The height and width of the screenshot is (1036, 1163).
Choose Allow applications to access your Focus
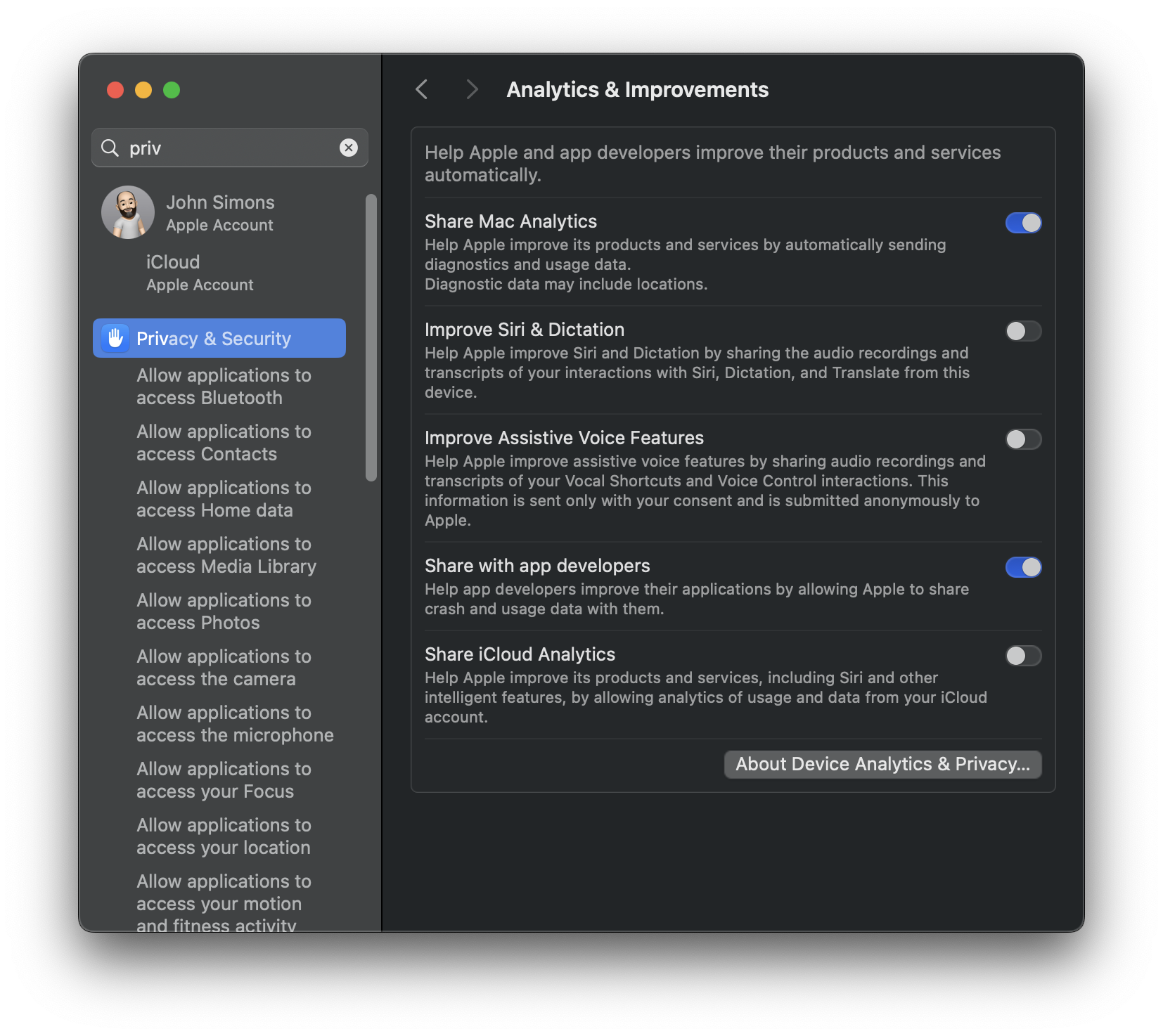tap(224, 780)
